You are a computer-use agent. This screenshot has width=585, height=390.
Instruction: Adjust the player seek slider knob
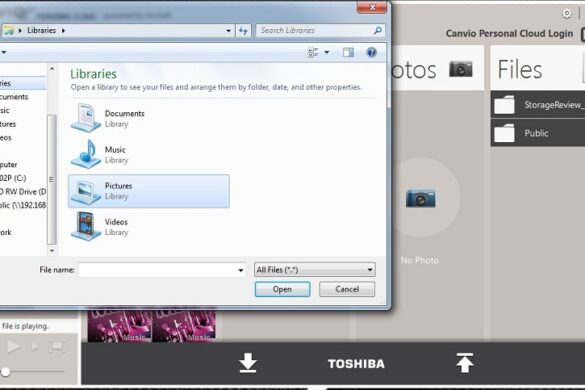(x=5, y=372)
